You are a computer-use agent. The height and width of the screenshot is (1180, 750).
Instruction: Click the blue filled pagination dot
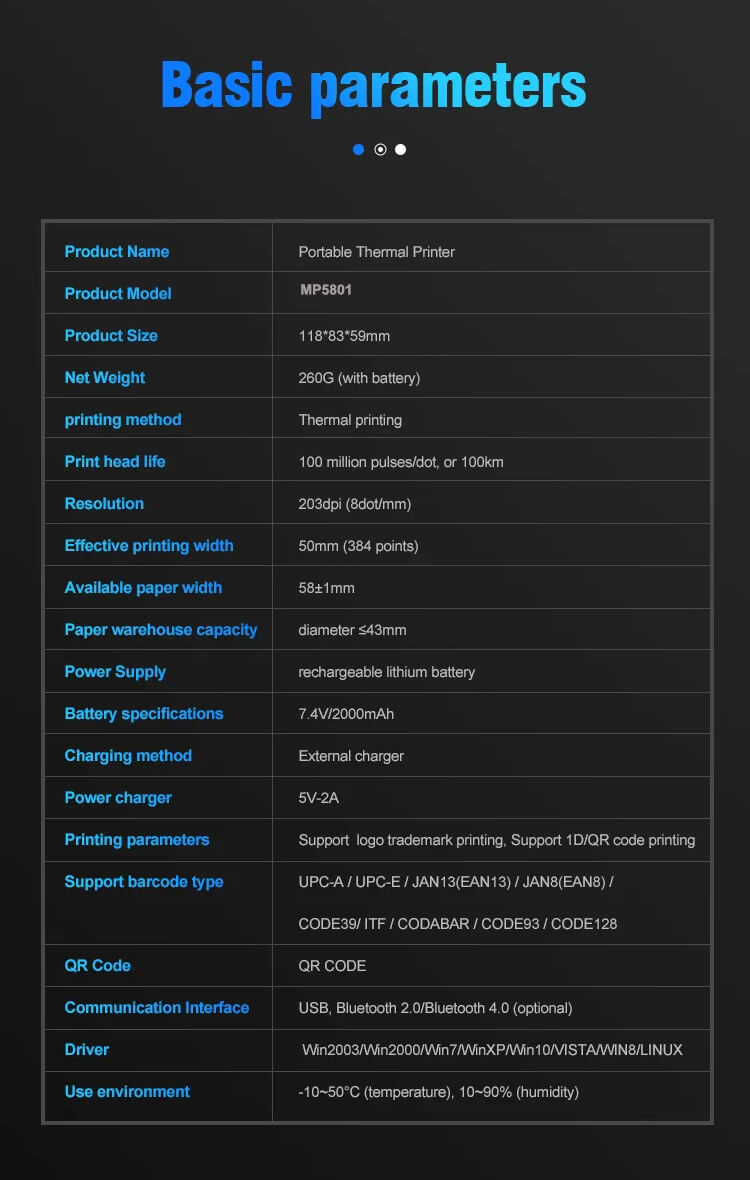359,149
